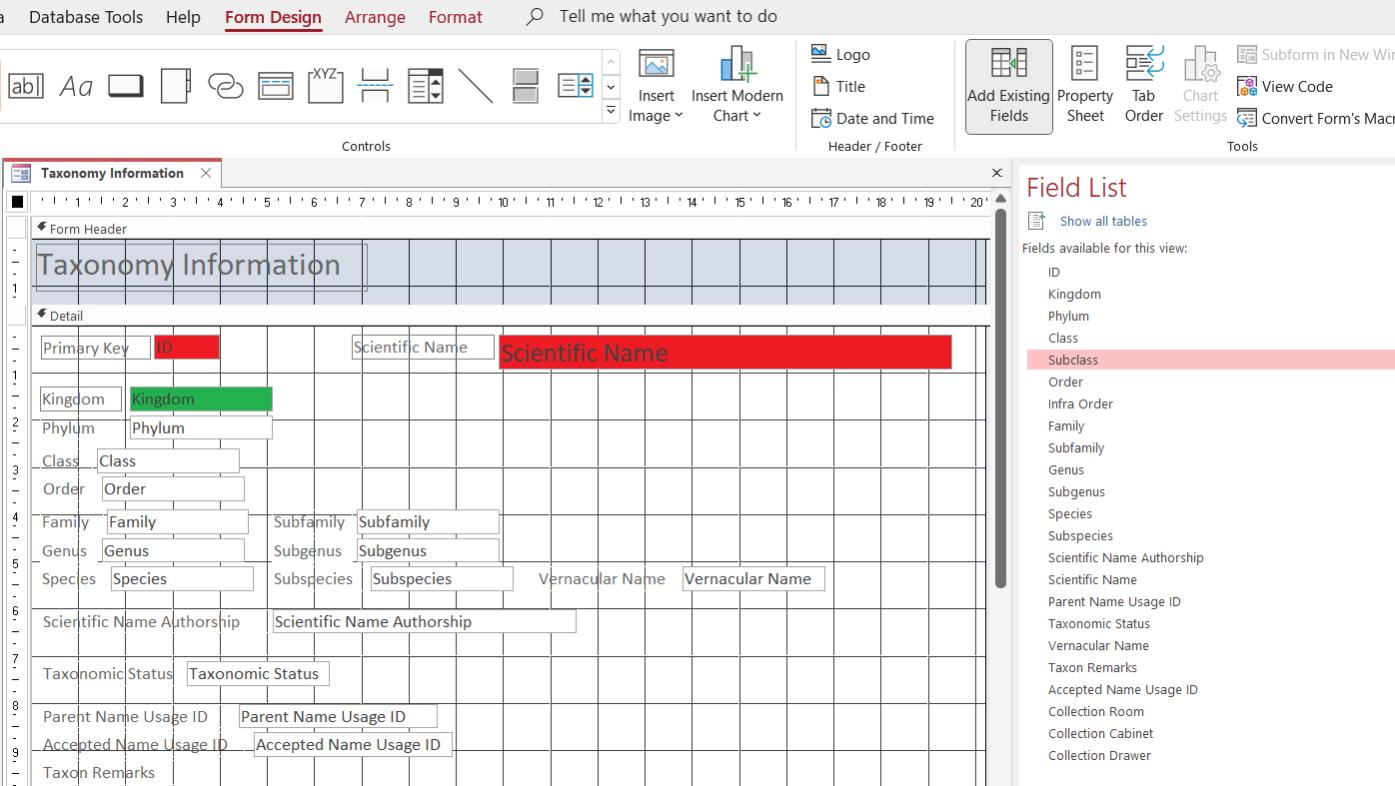Image resolution: width=1395 pixels, height=786 pixels.
Task: Select the Button control tool
Action: pyautogui.click(x=126, y=86)
